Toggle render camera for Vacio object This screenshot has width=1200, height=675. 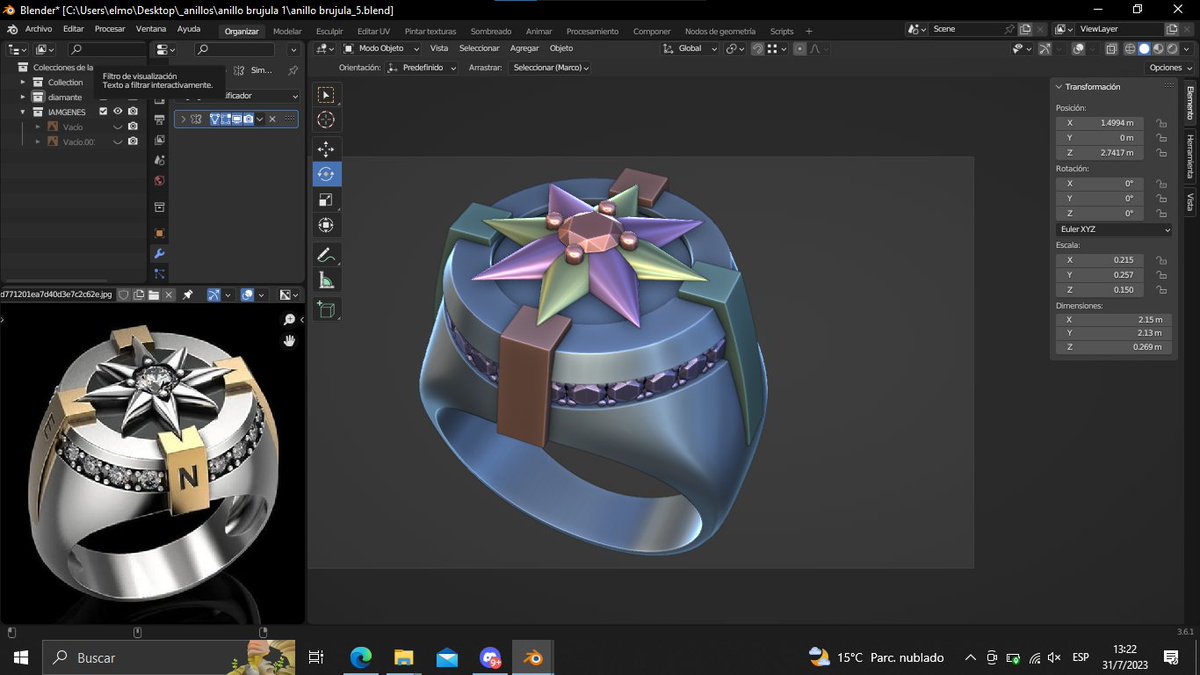click(132, 127)
